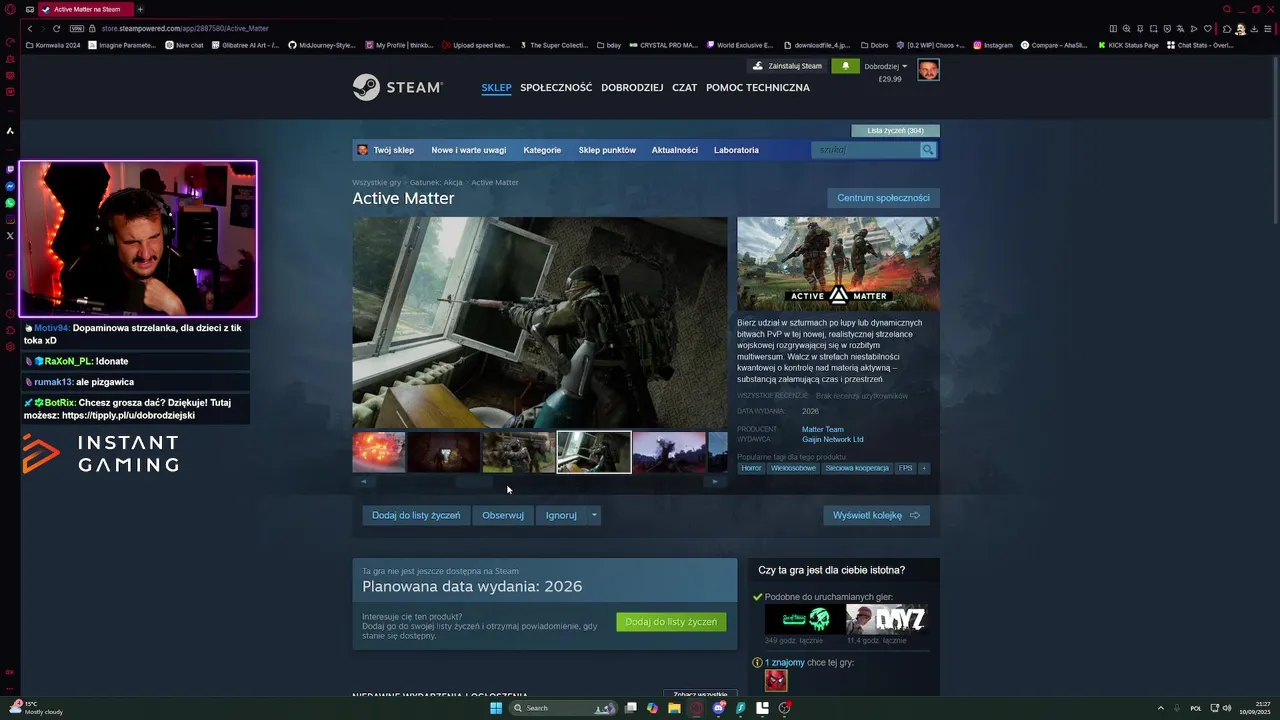
Task: Click the Windows taskbar Search box
Action: [562, 708]
